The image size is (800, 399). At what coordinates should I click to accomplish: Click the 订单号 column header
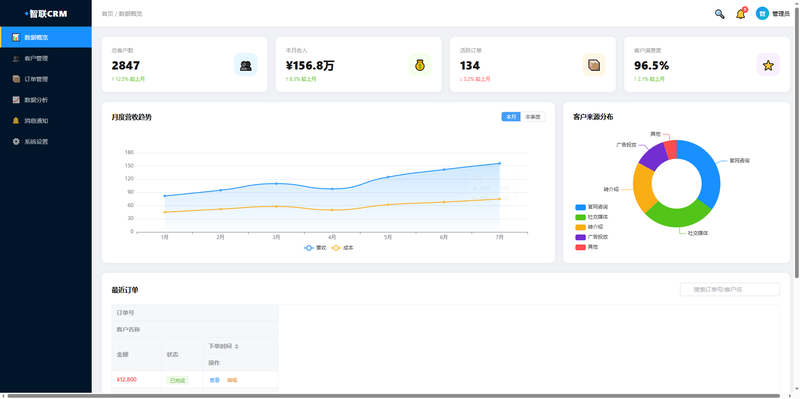[x=195, y=313]
